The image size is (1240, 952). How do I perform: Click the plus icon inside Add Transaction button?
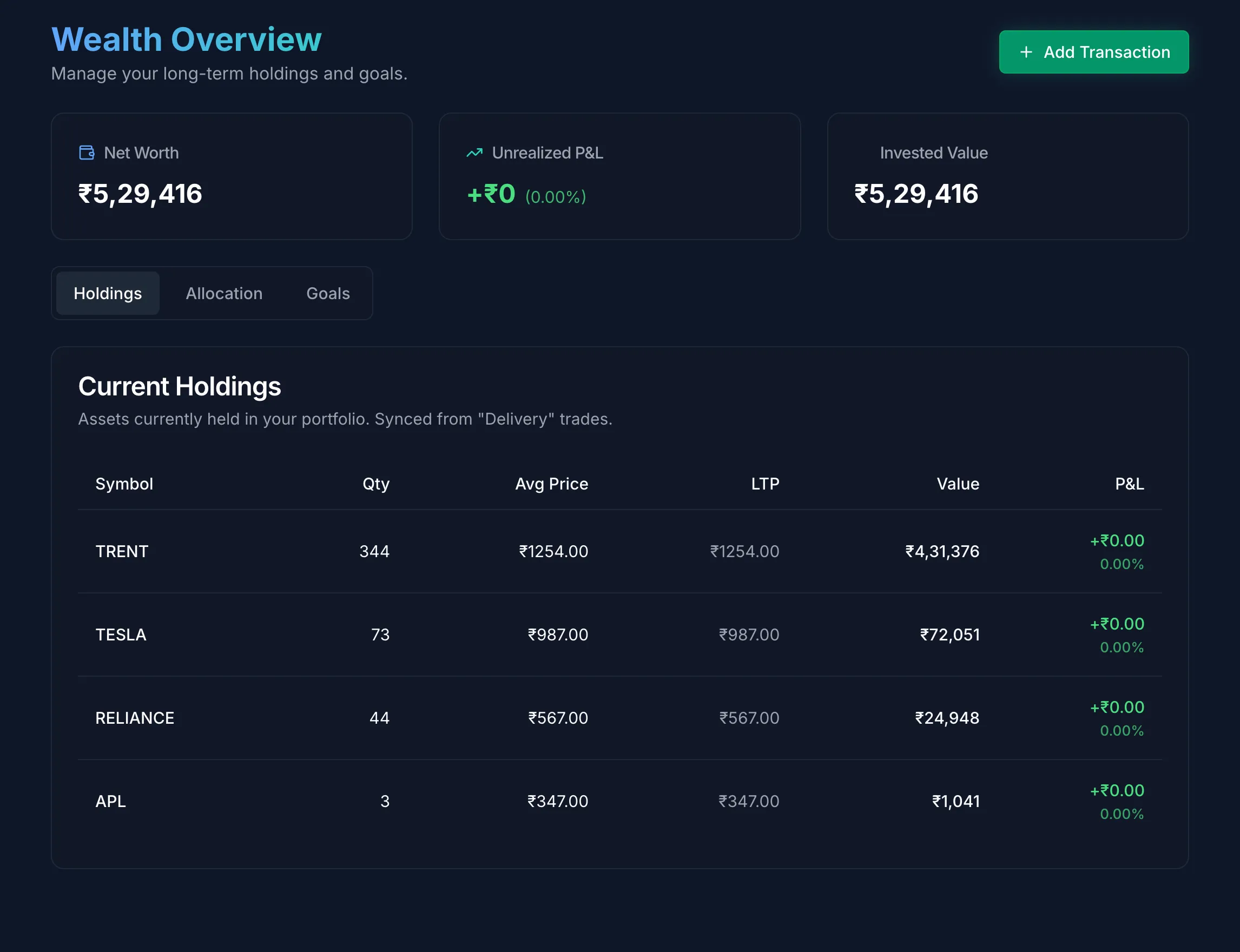[x=1026, y=51]
